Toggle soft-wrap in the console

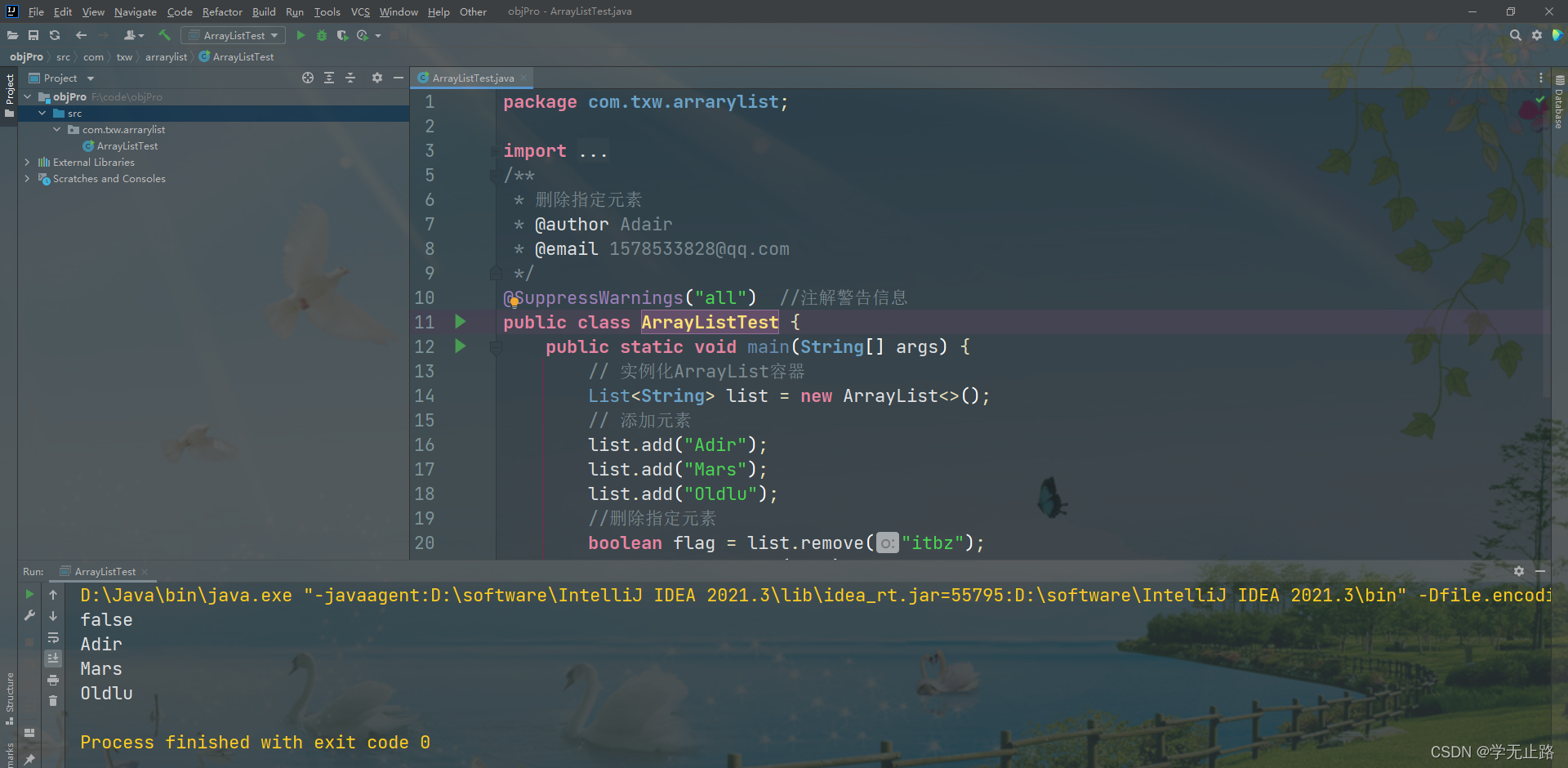tap(53, 637)
